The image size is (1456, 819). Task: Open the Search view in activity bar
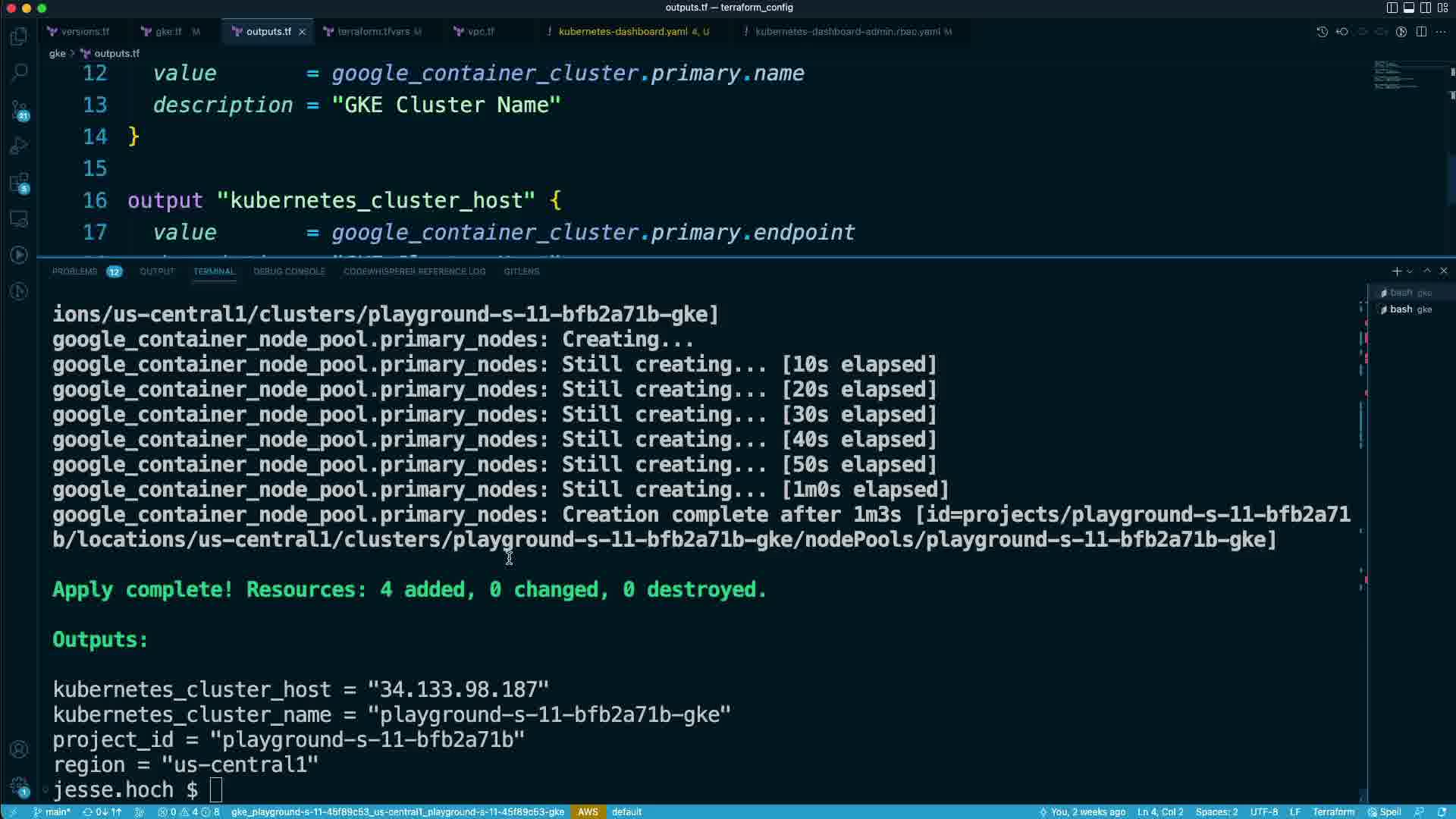tap(19, 73)
